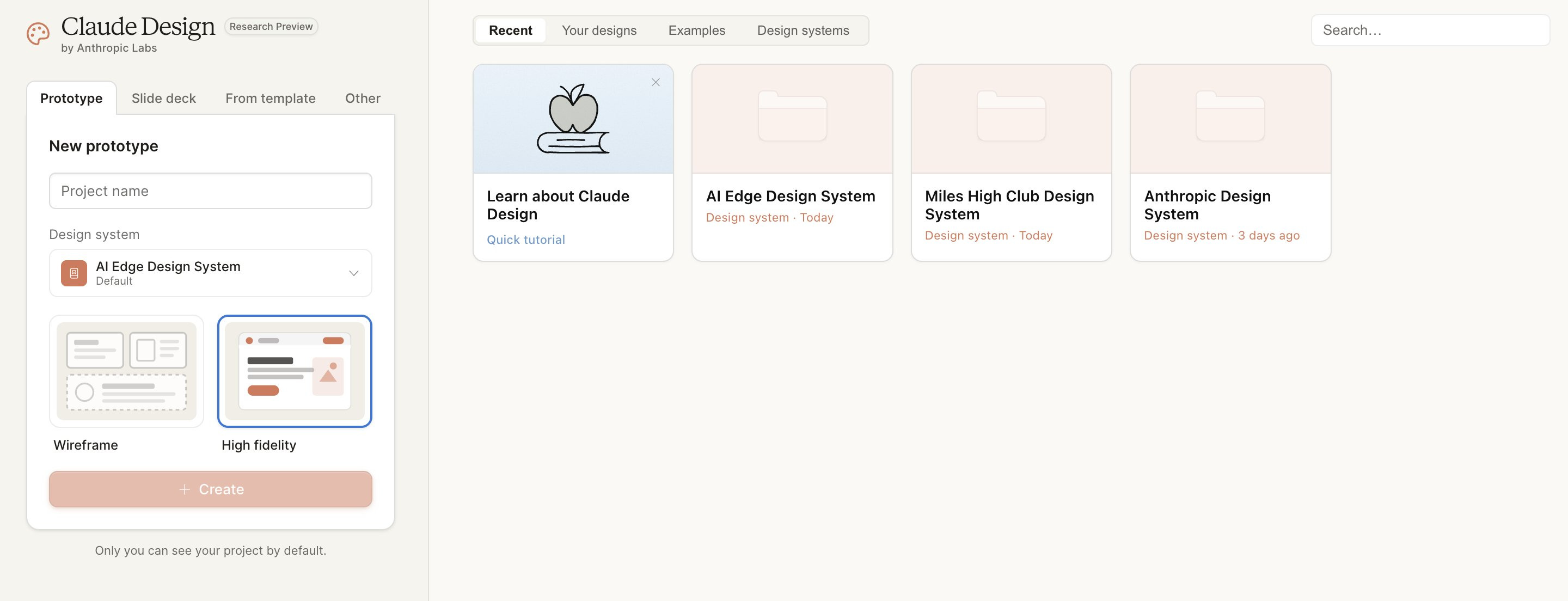
Task: Expand the Design system dropdown chevron
Action: point(354,273)
